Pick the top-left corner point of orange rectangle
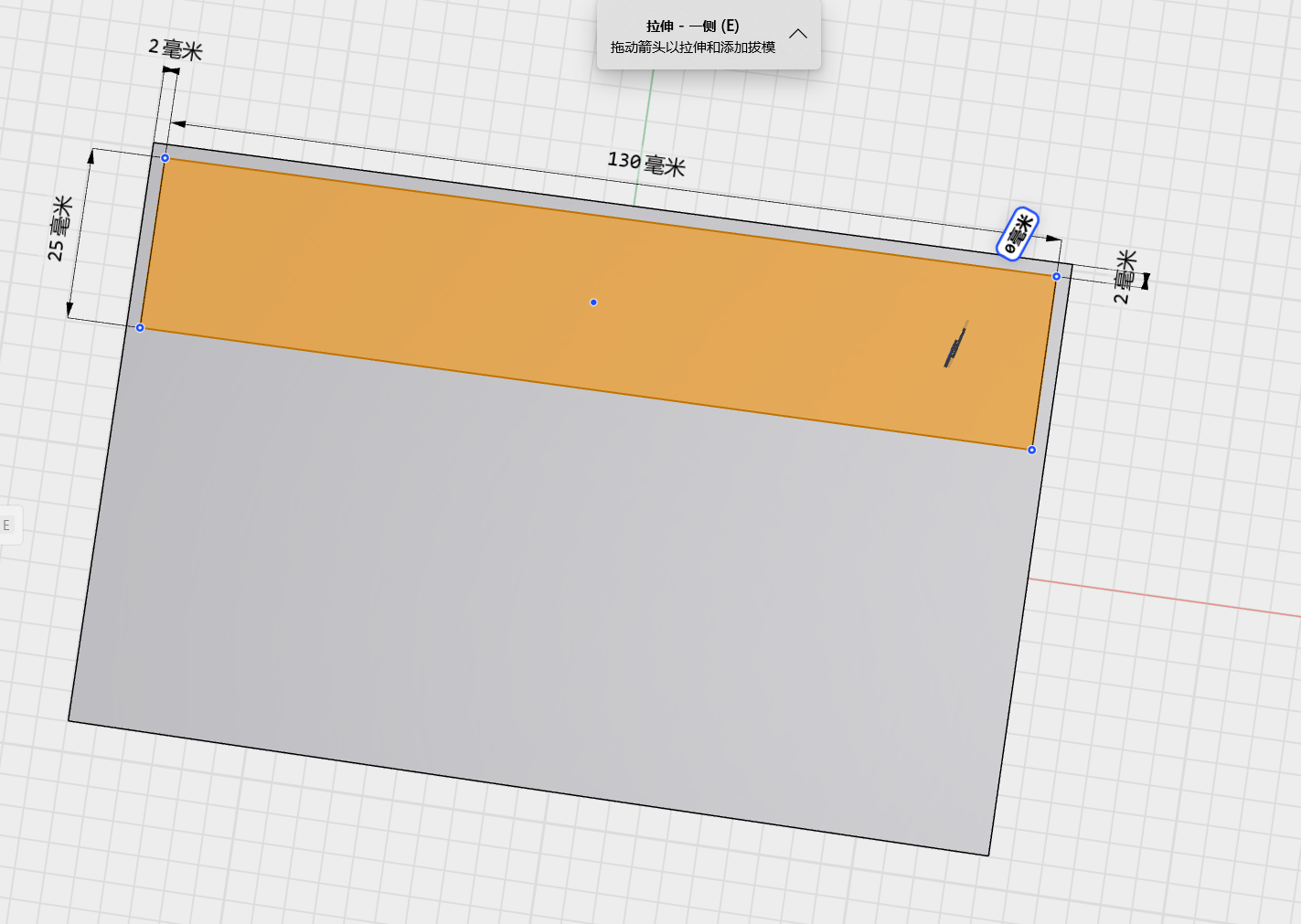The image size is (1301, 924). point(165,158)
